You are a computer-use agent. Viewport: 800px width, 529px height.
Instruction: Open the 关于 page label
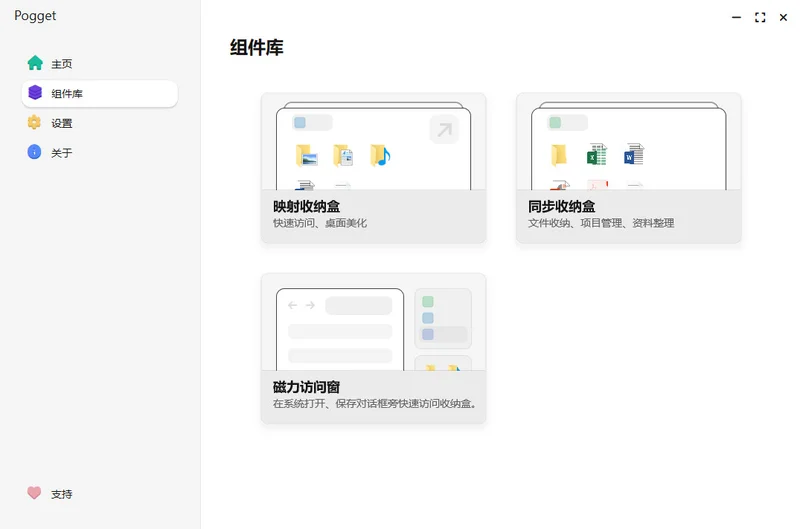point(62,153)
